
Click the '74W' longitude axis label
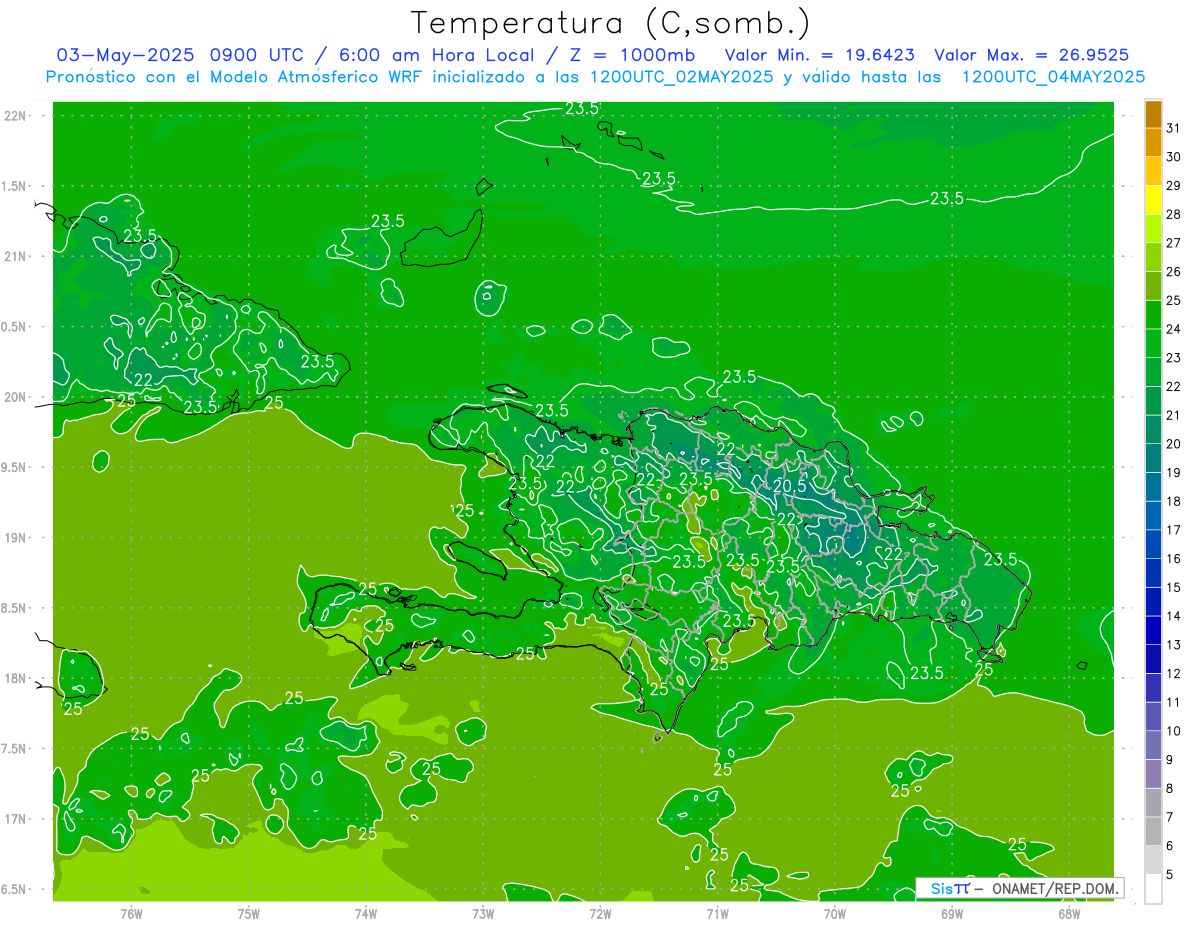pos(365,913)
